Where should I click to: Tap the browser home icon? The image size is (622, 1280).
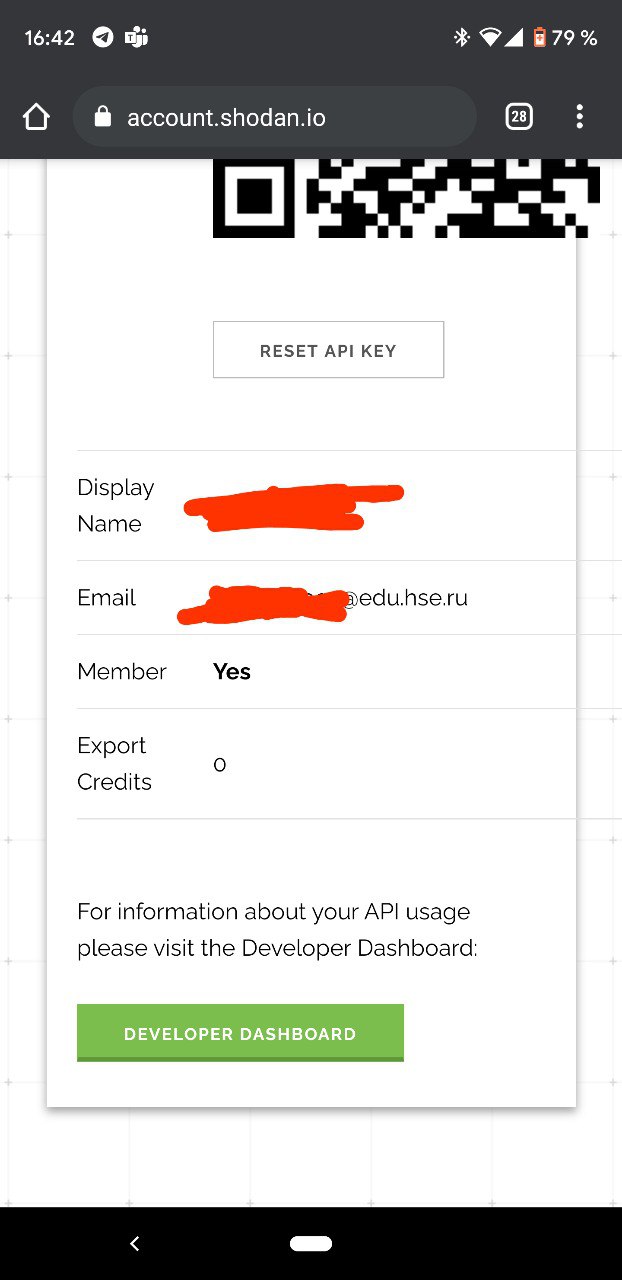36,117
